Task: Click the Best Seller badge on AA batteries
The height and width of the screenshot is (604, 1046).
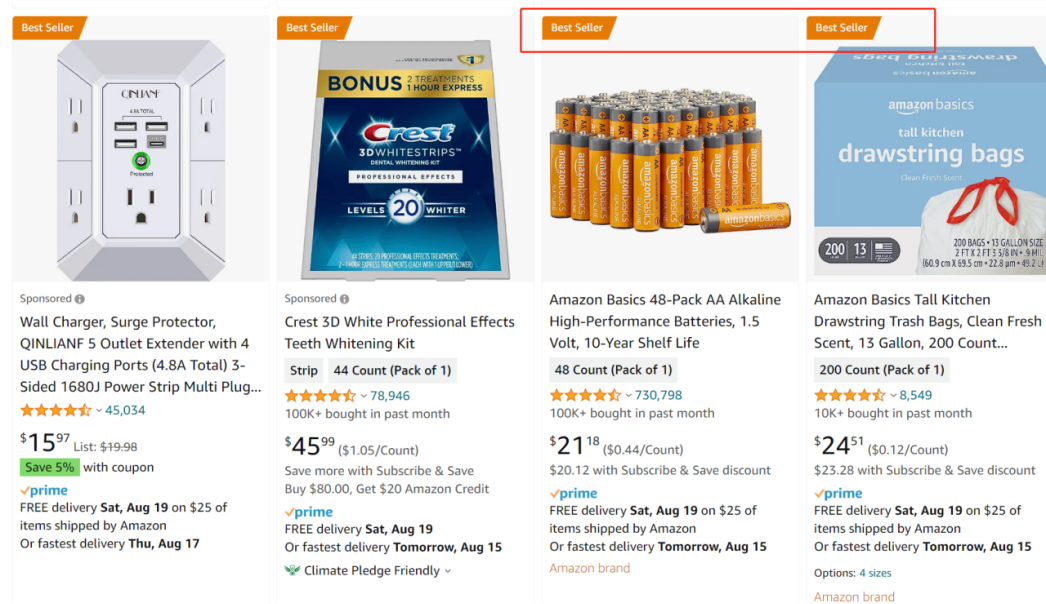Action: pos(577,28)
